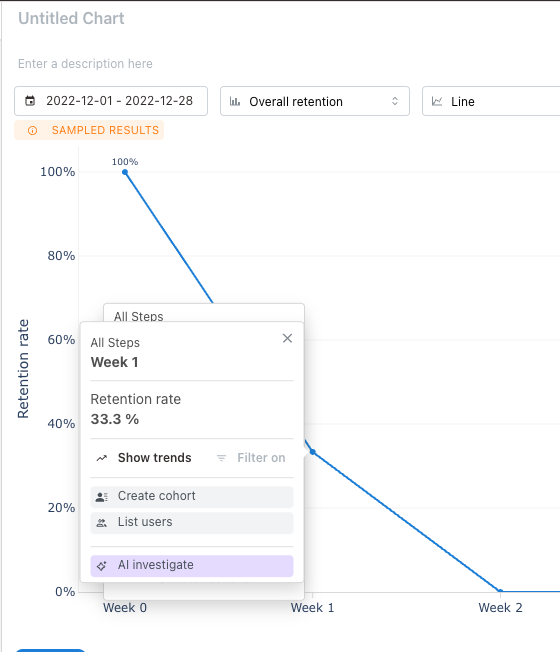Screen dimensions: 560x652
Task: Click the line chart icon beside Line
Action: pyautogui.click(x=437, y=101)
